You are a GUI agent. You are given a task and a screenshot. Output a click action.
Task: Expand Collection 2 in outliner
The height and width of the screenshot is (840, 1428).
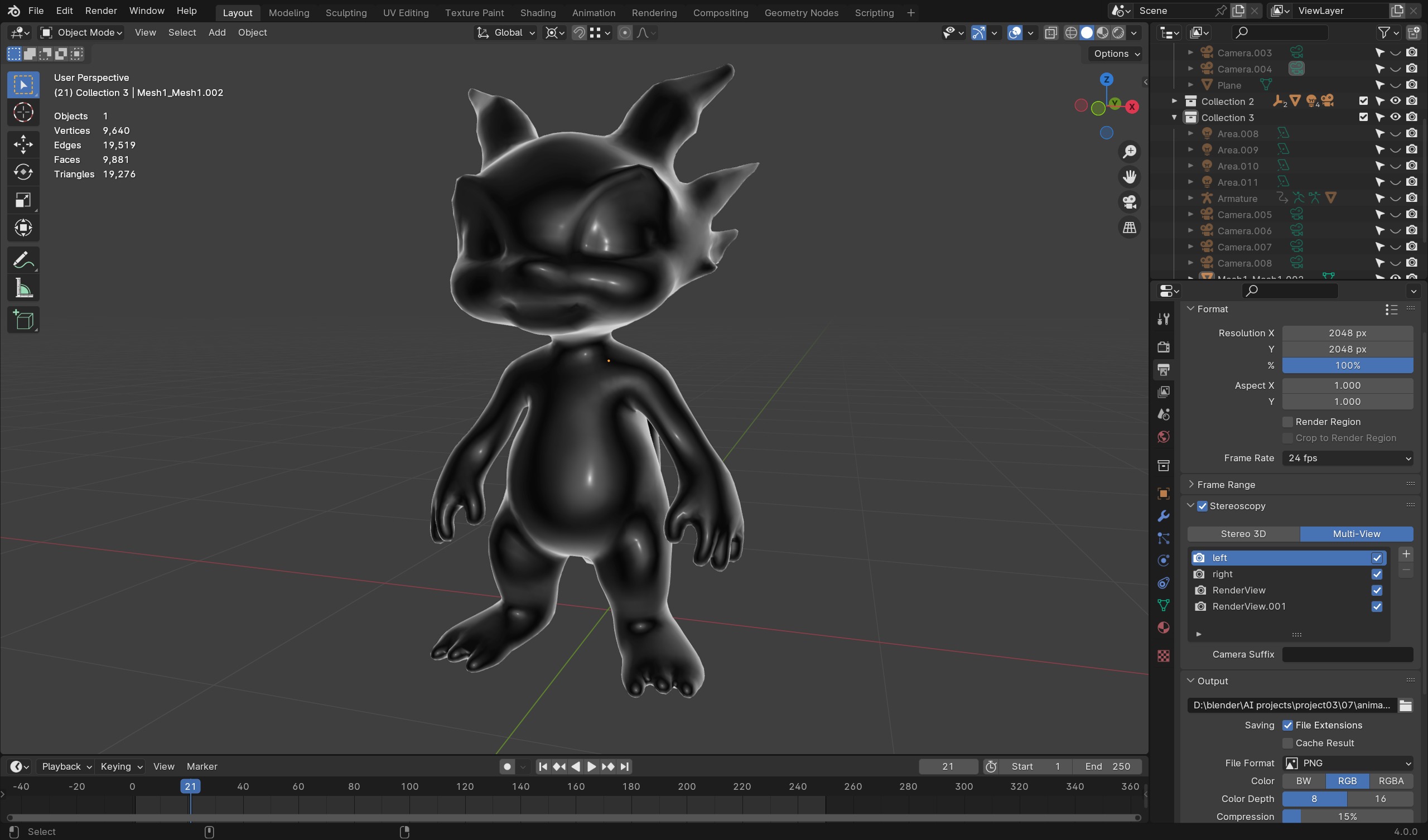click(1174, 101)
